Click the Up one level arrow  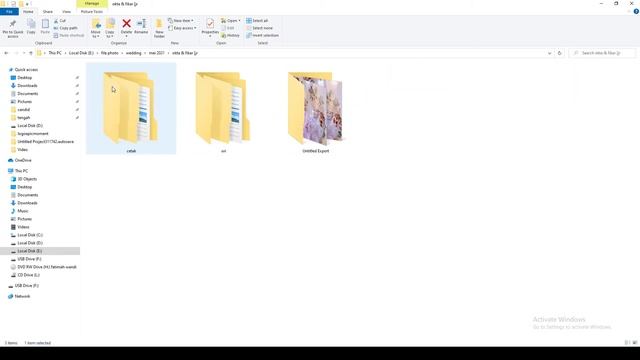click(31, 53)
